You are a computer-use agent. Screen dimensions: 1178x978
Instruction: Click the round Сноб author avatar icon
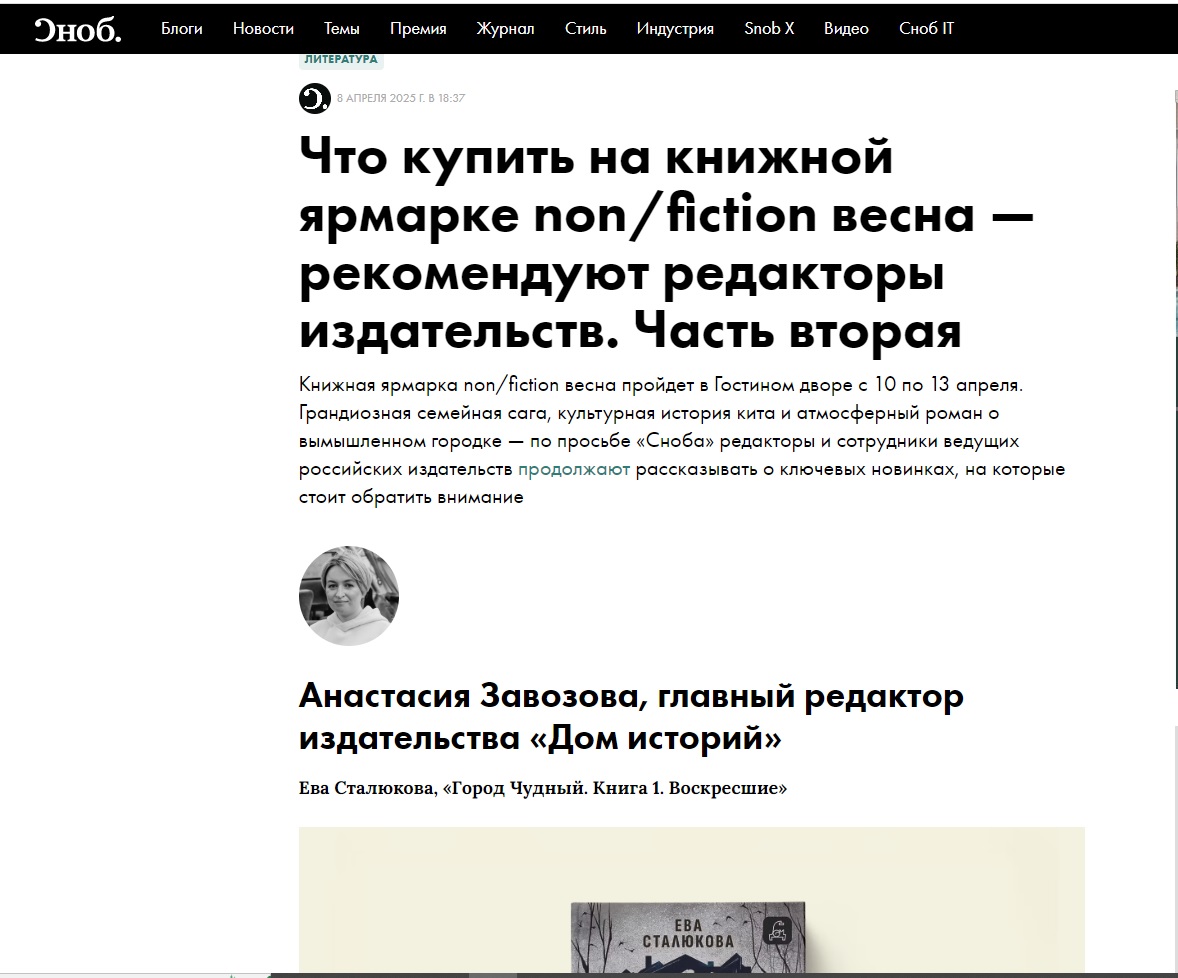coord(315,98)
